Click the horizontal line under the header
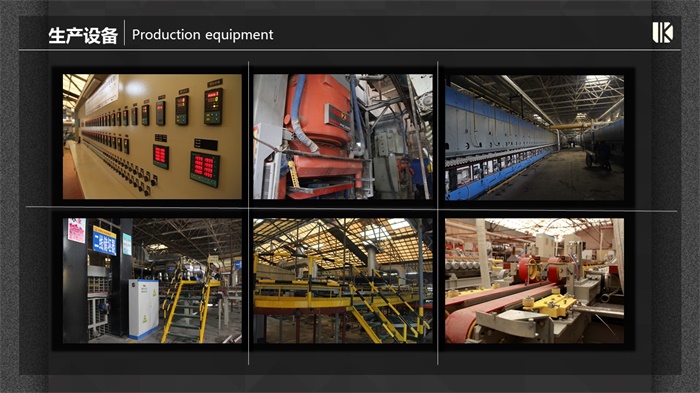Viewport: 700px width, 393px height. [x=350, y=50]
